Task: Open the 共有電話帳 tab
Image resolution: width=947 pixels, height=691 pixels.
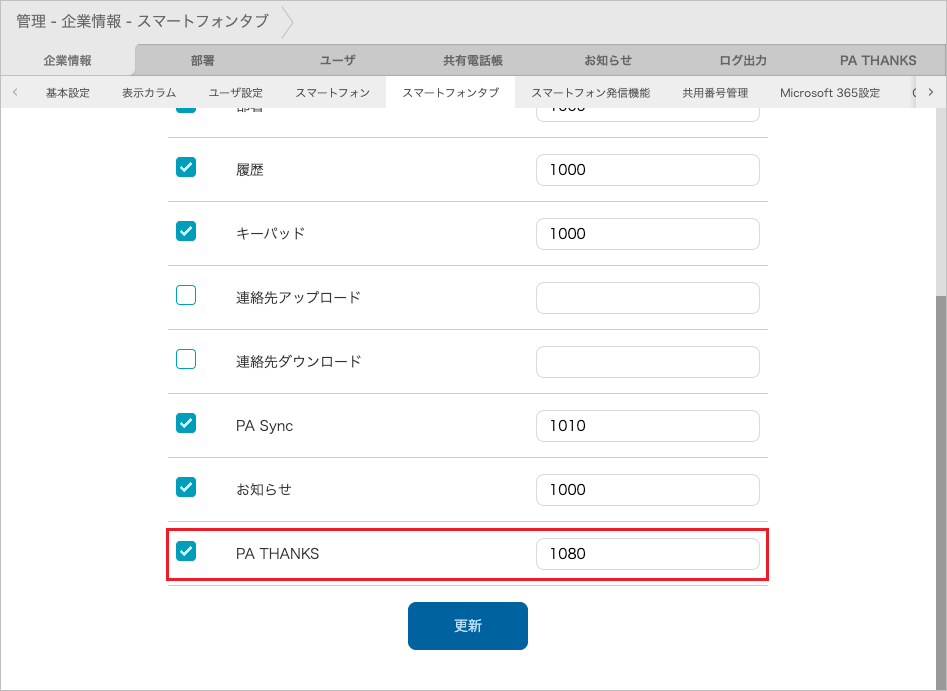Action: (x=471, y=60)
